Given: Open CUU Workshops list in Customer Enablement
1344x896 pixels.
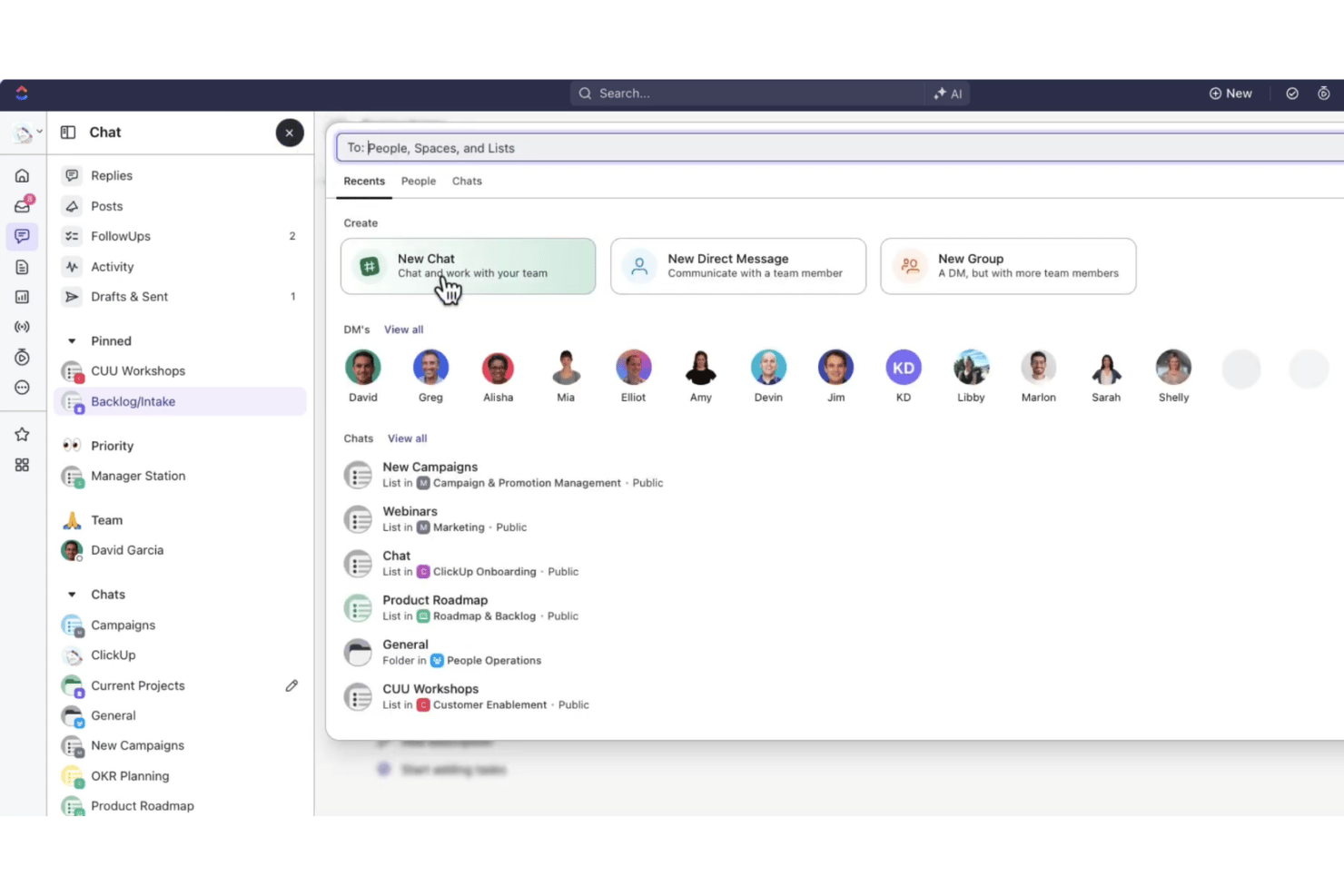Looking at the screenshot, I should pyautogui.click(x=467, y=697).
